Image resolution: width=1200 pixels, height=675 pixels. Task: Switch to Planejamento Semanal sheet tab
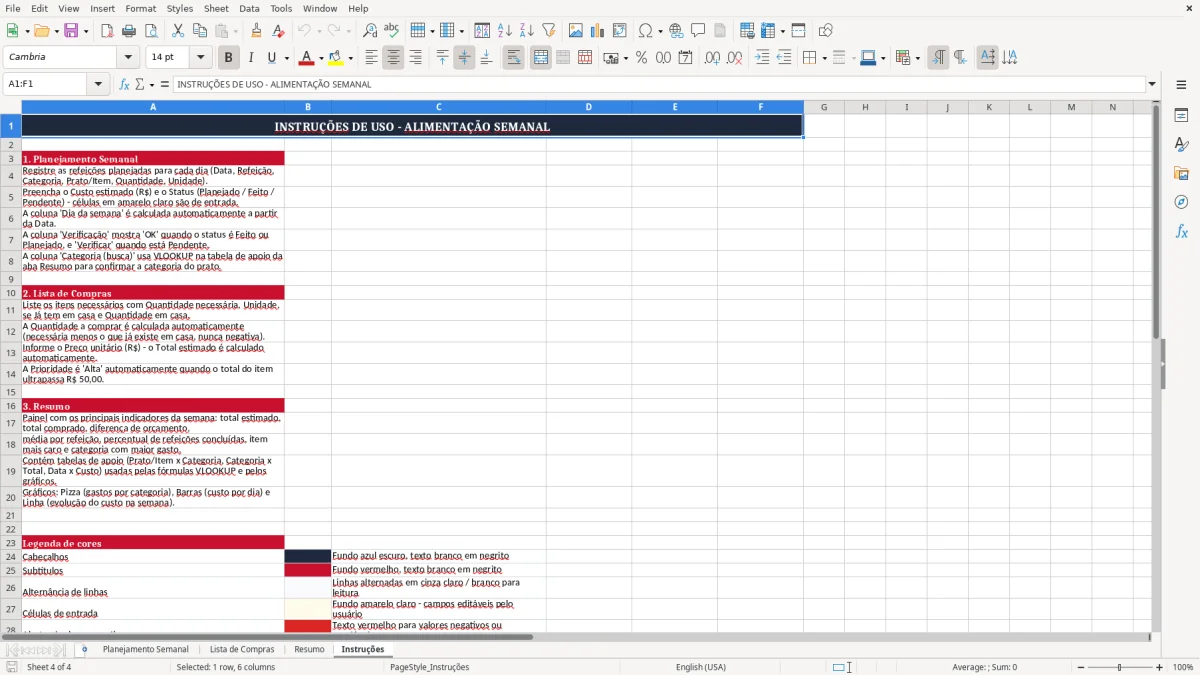pos(145,649)
